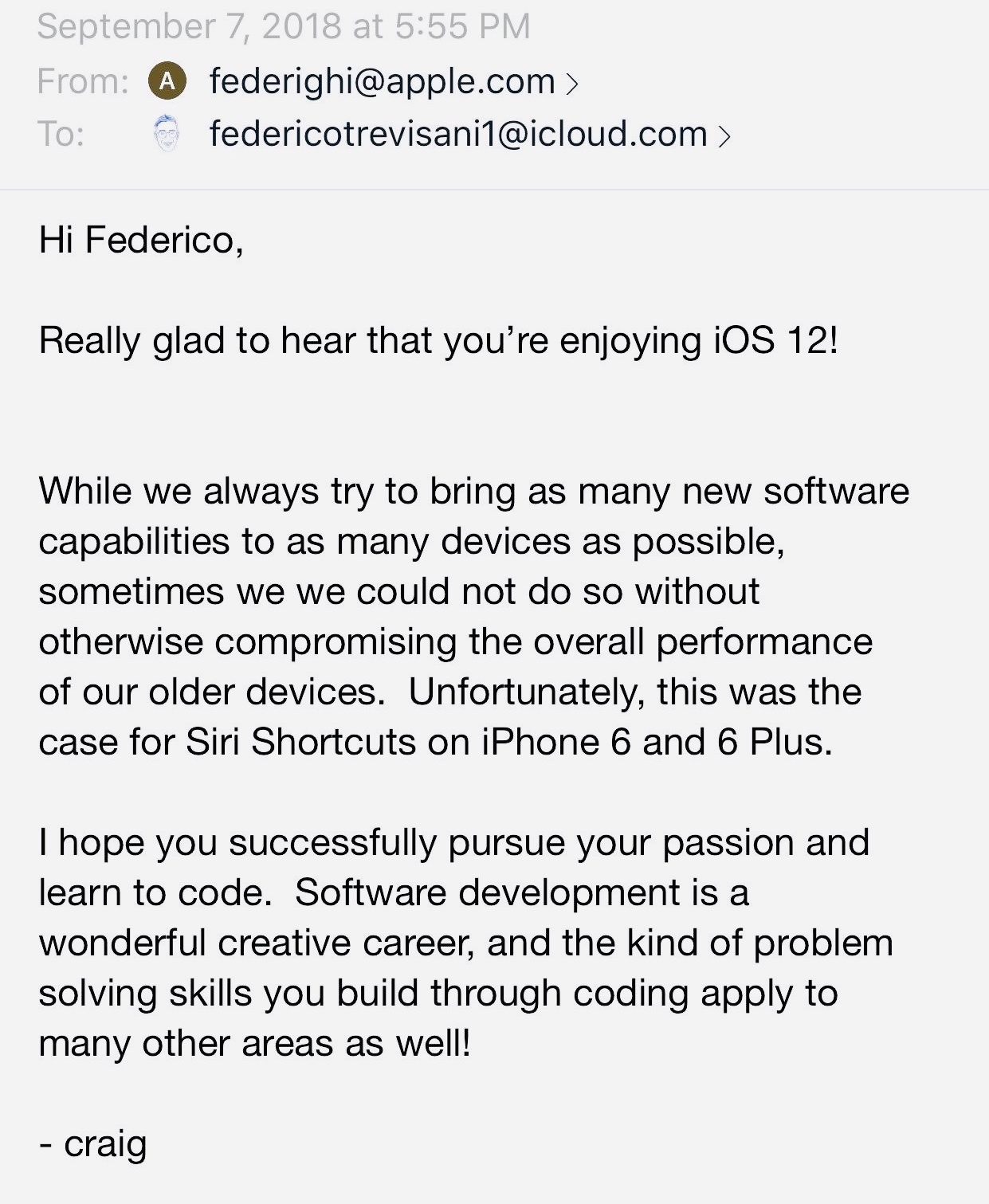Click the "- craig" signature
The height and width of the screenshot is (1204, 989).
93,1144
